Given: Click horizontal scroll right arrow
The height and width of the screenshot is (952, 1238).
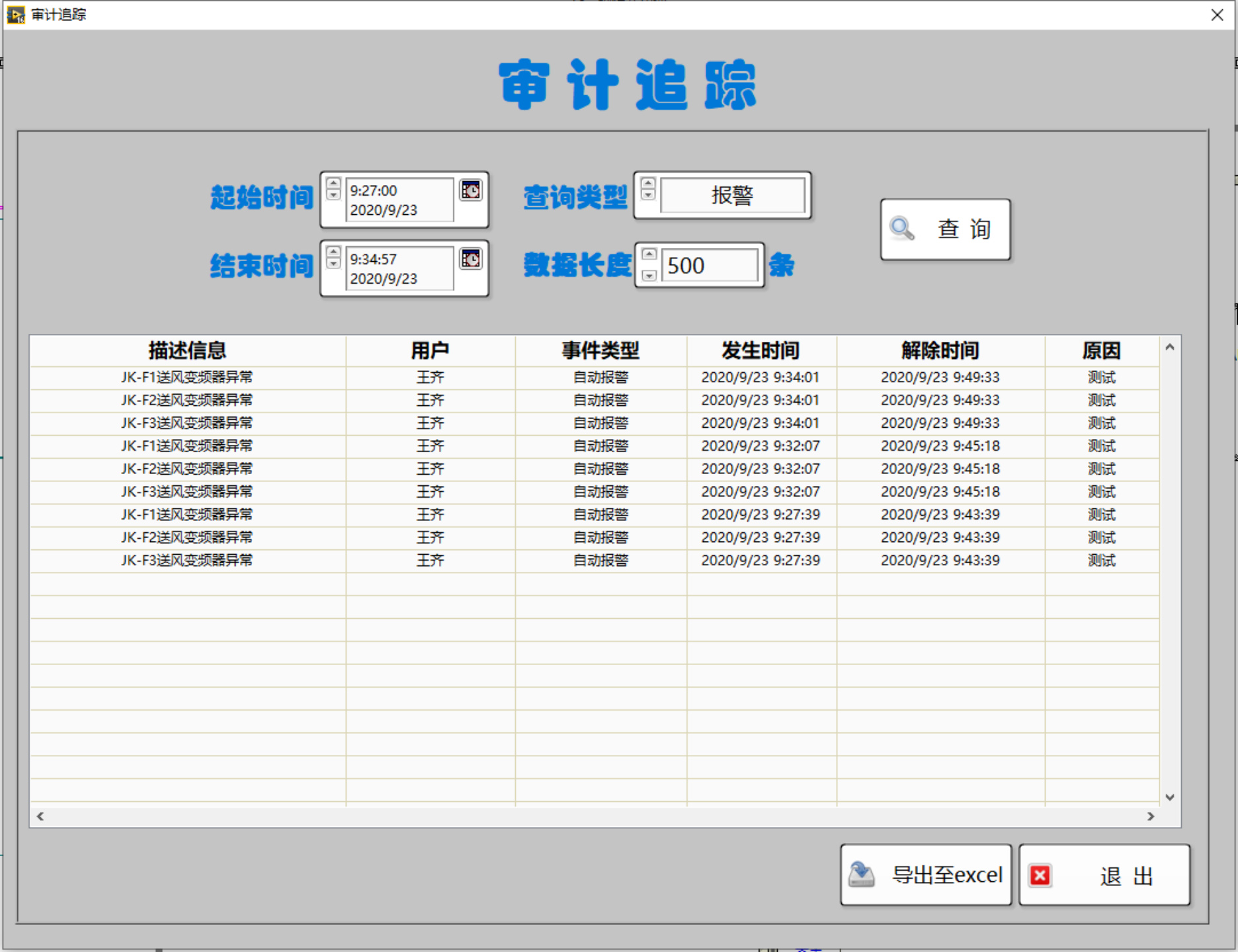Looking at the screenshot, I should (1151, 816).
